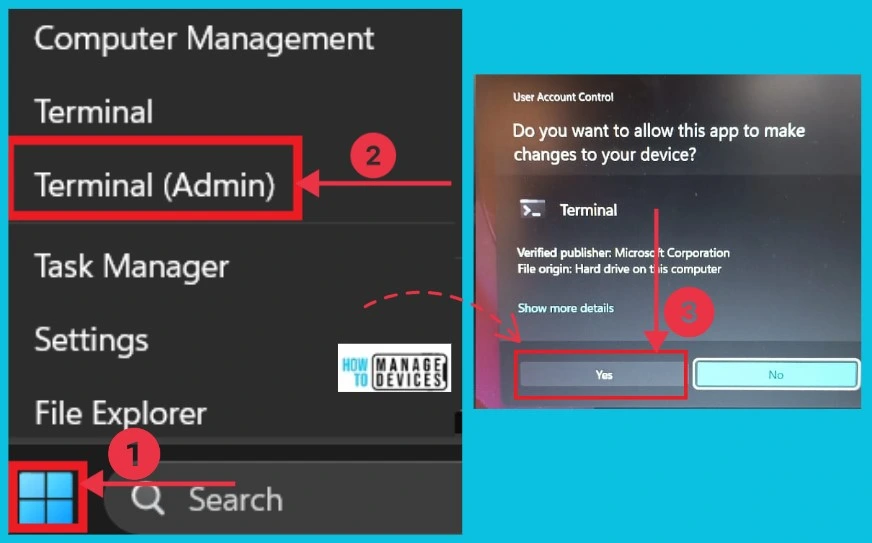872x543 pixels.
Task: Select the Terminal menu entry
Action: click(x=93, y=112)
